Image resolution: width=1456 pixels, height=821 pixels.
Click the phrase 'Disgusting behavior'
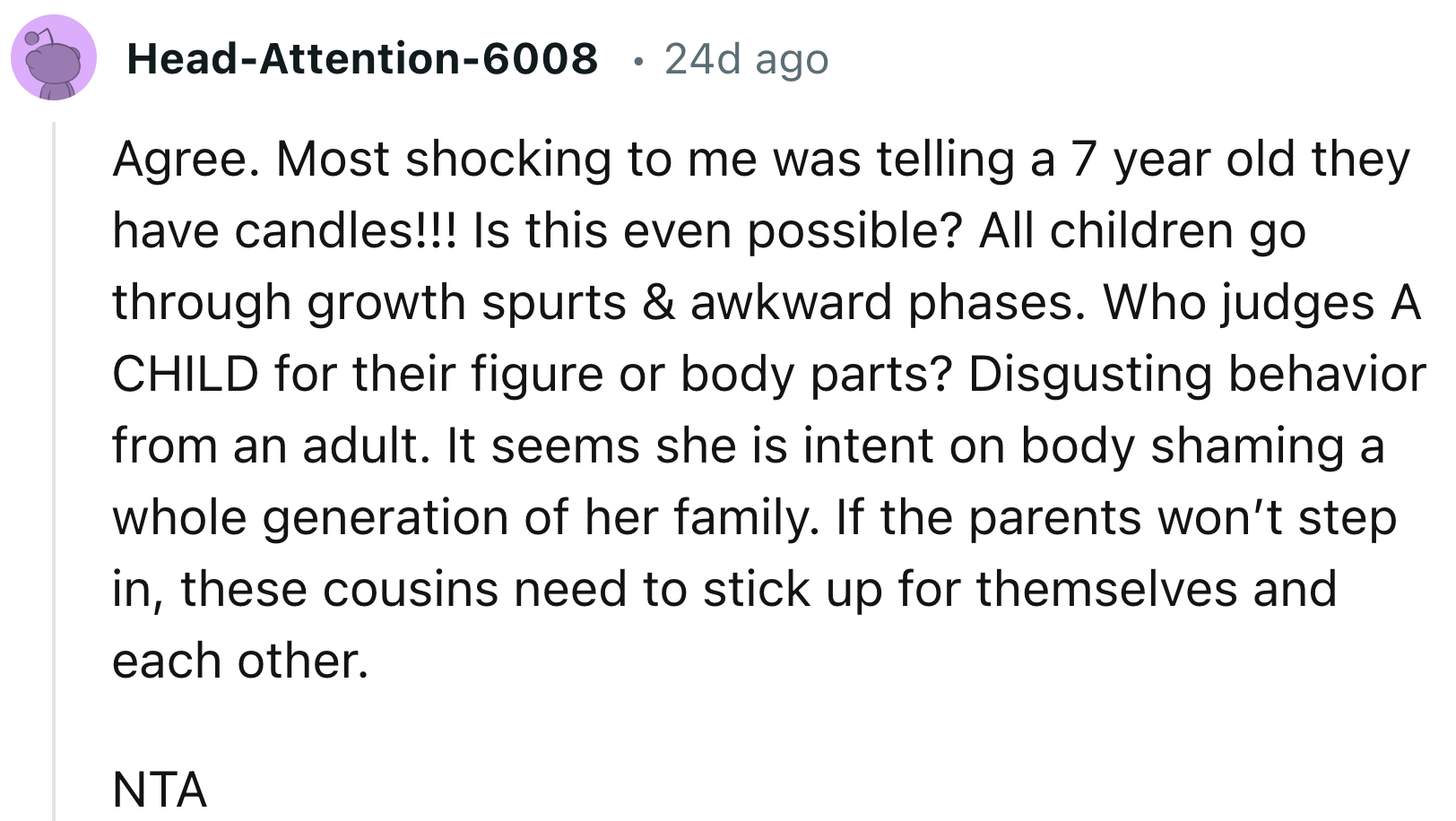tap(1197, 375)
